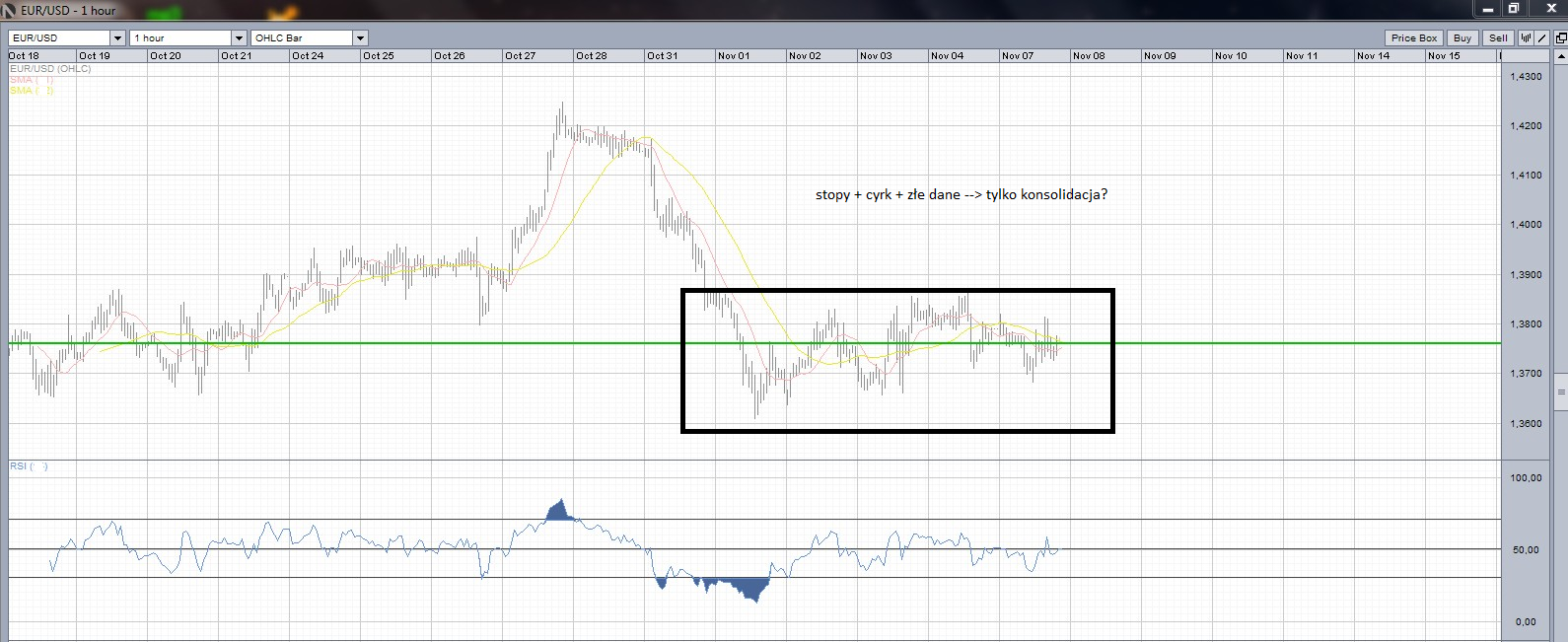Select the Nov 01 date header

click(x=734, y=56)
